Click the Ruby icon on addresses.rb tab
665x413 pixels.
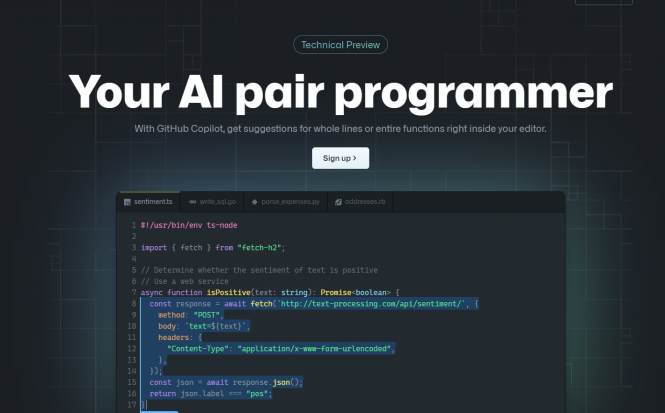click(338, 202)
